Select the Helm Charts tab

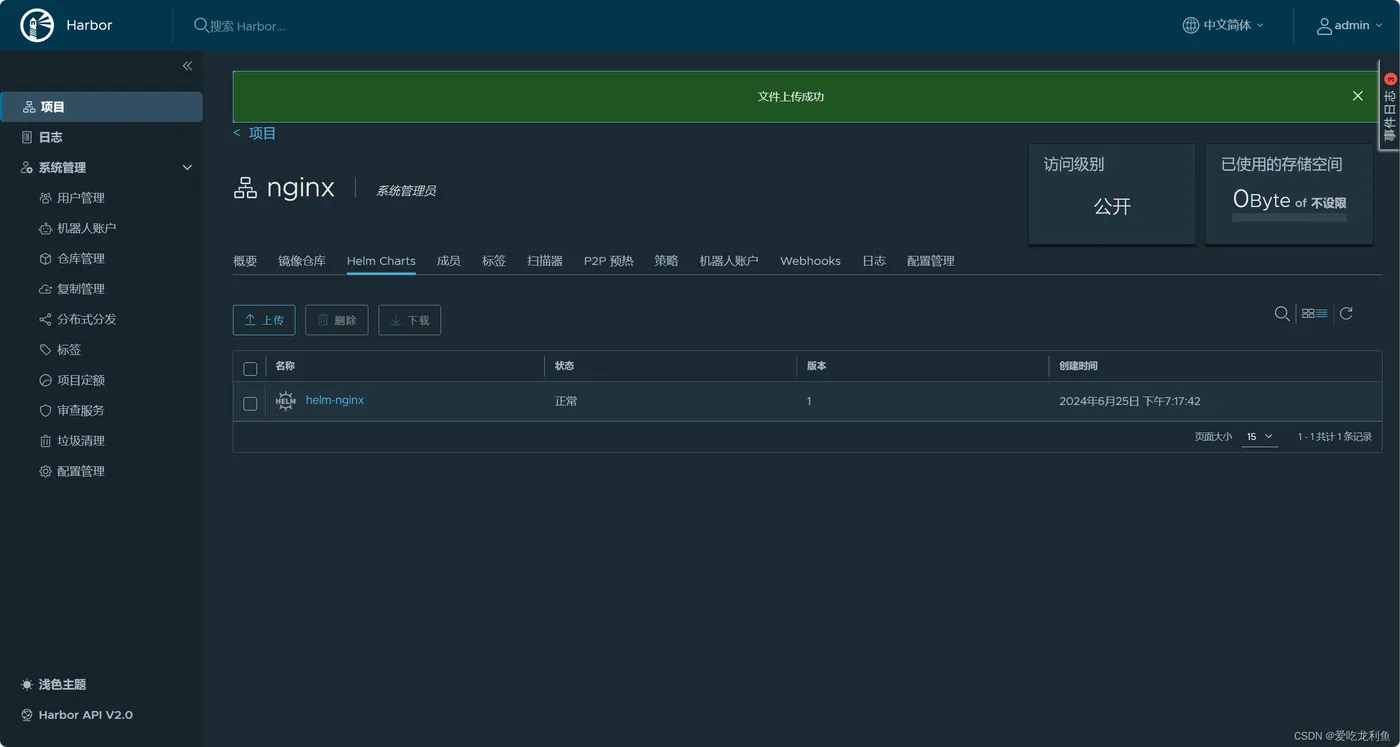click(x=381, y=261)
